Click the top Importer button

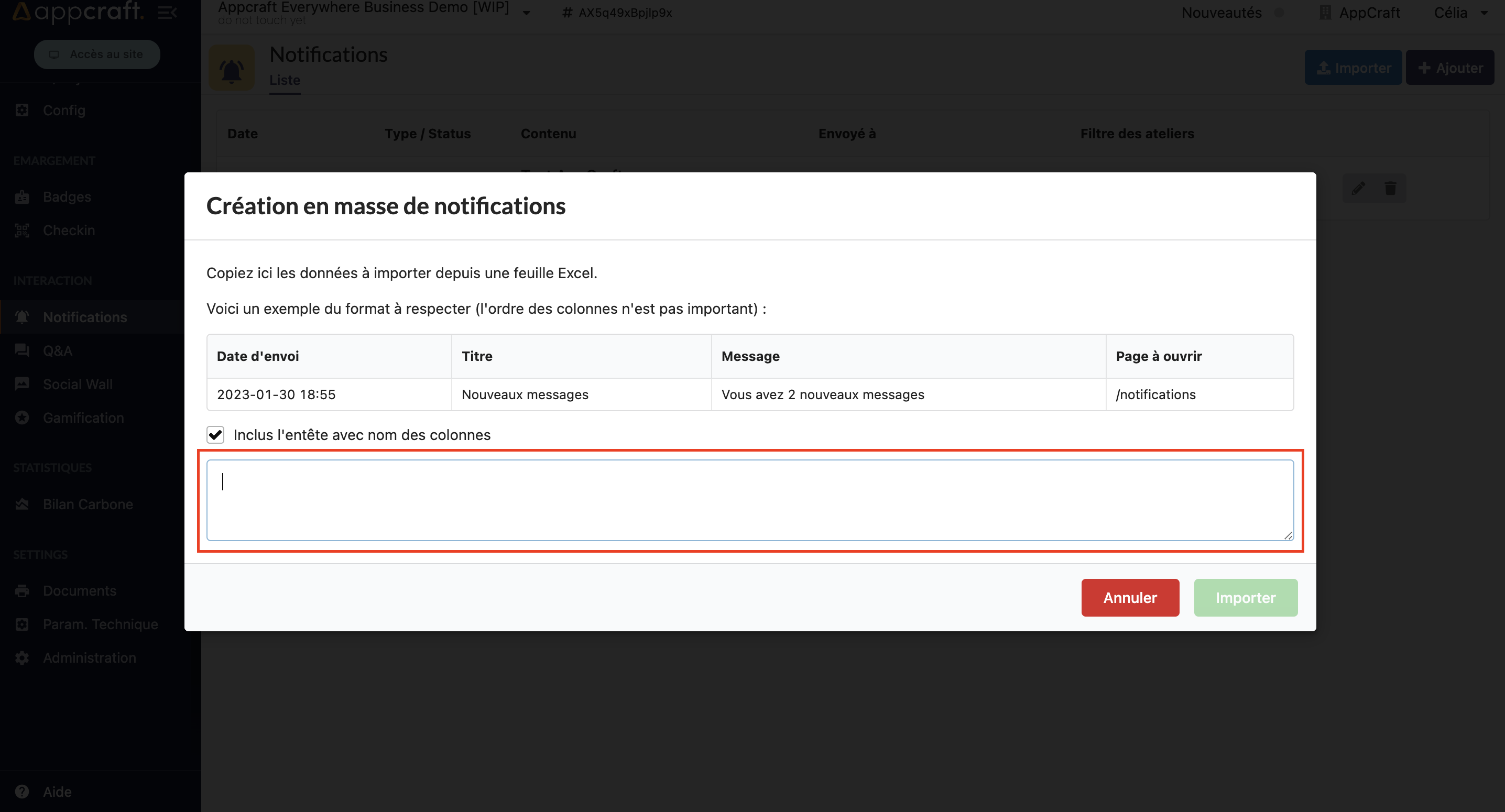coord(1353,67)
